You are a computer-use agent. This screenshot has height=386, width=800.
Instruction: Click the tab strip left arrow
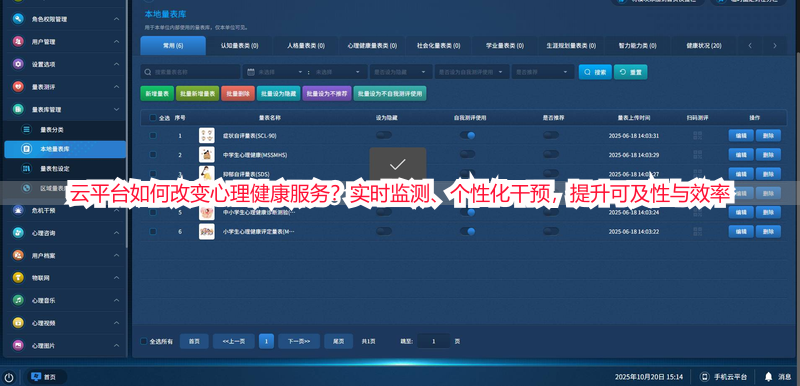pyautogui.click(x=750, y=45)
